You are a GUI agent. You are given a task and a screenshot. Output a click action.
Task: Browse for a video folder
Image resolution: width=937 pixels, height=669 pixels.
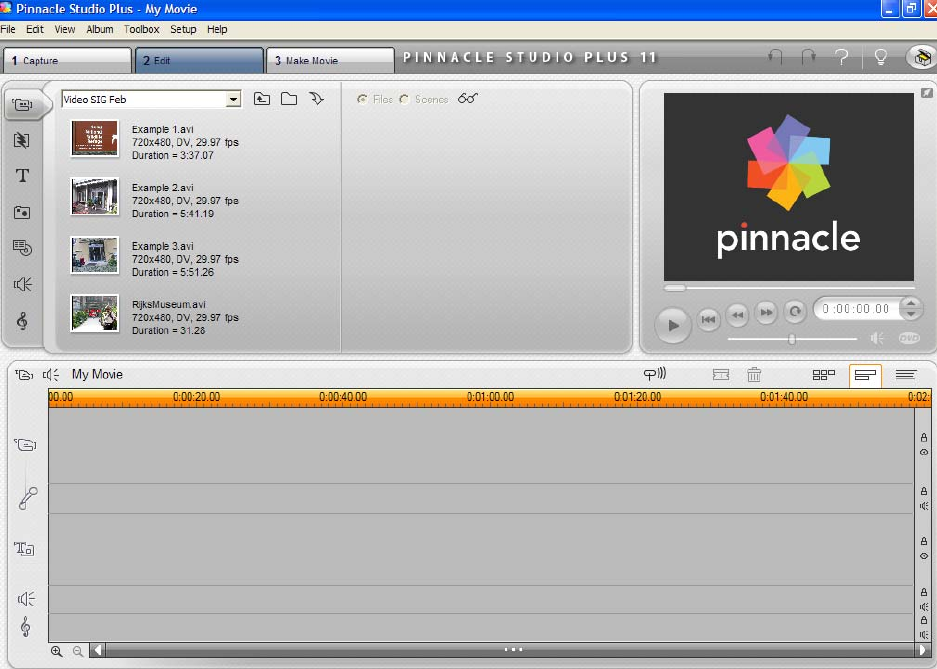[289, 99]
